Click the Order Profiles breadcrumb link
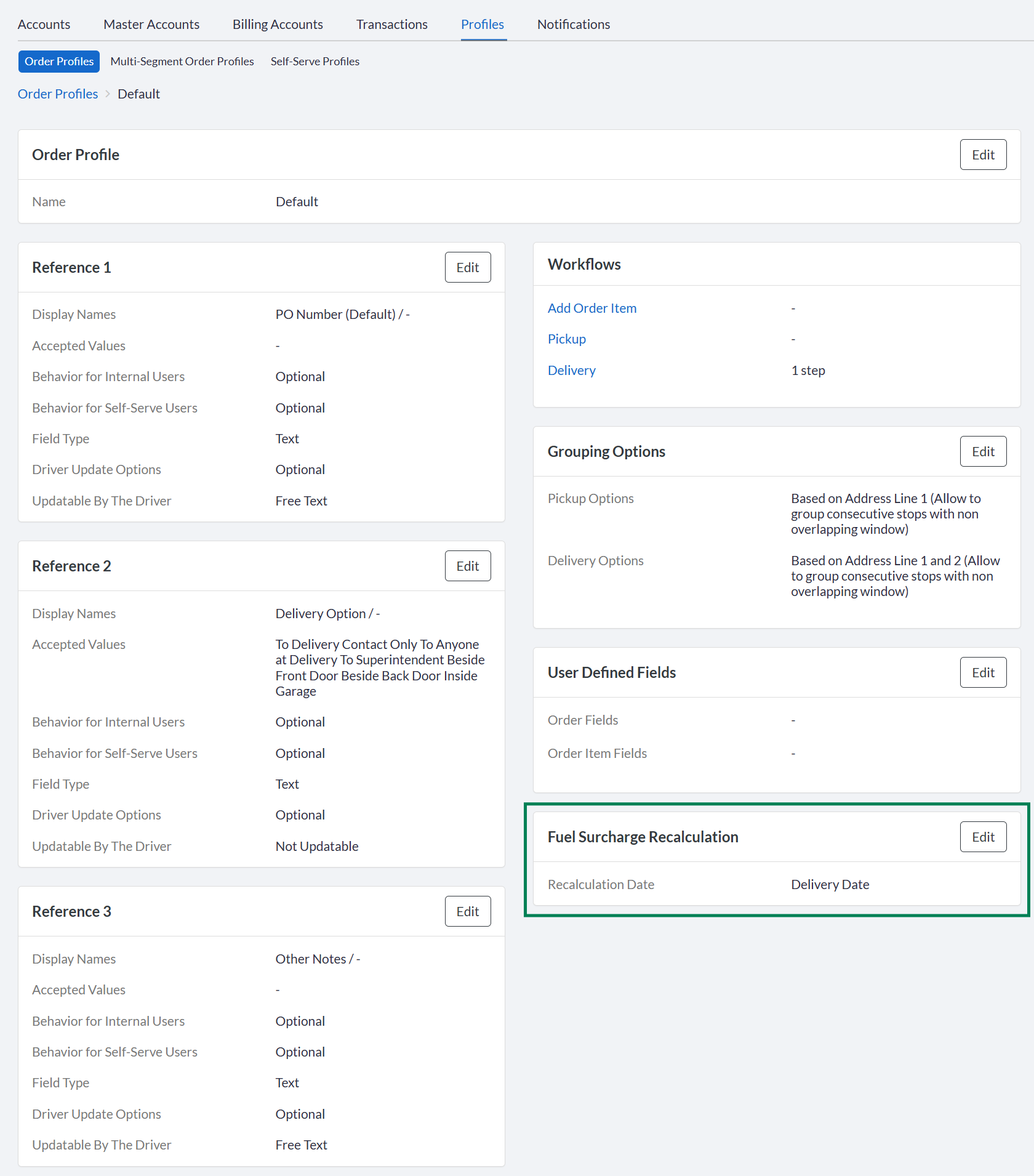 tap(58, 94)
